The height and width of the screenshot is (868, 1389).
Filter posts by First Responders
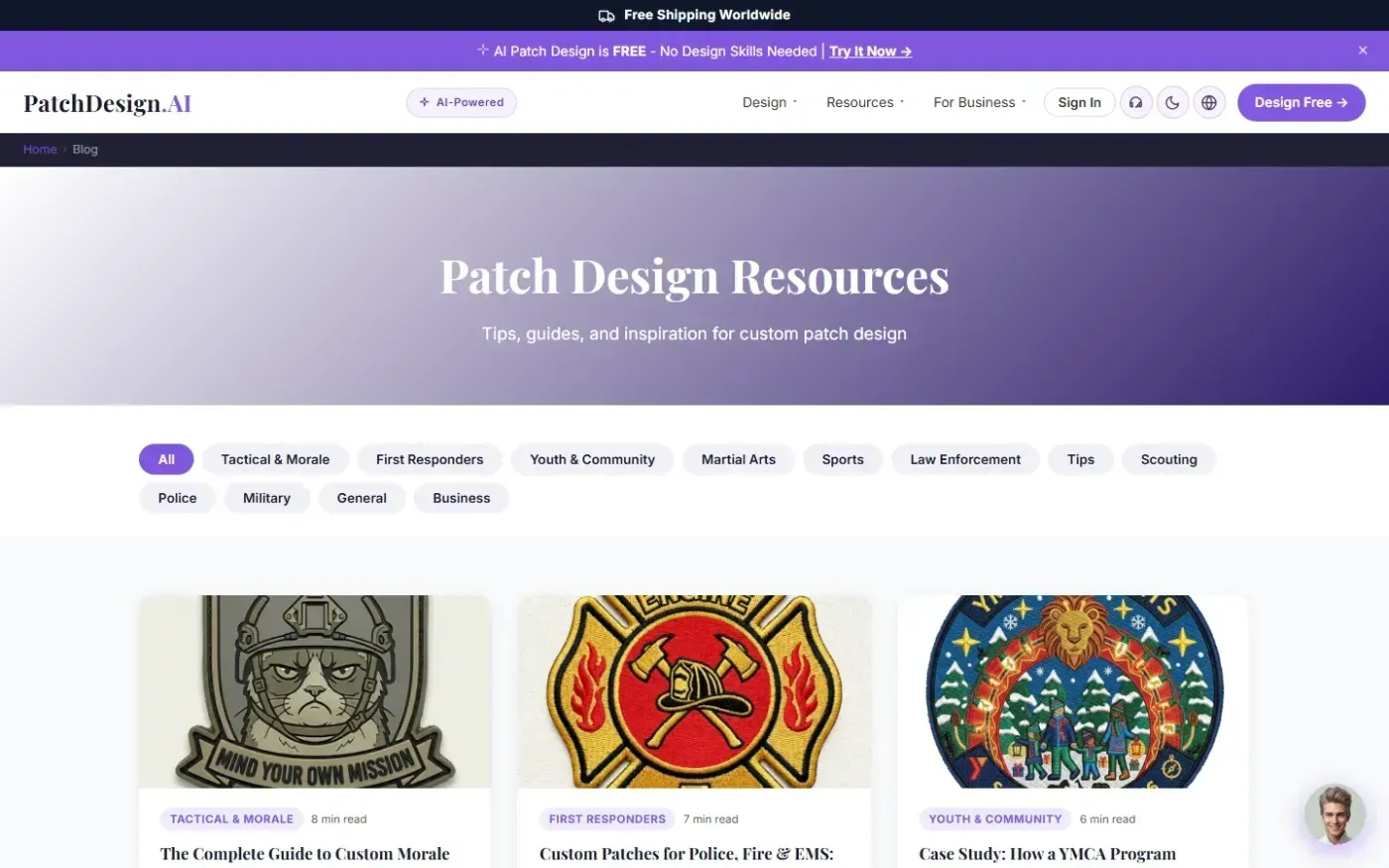(x=430, y=459)
